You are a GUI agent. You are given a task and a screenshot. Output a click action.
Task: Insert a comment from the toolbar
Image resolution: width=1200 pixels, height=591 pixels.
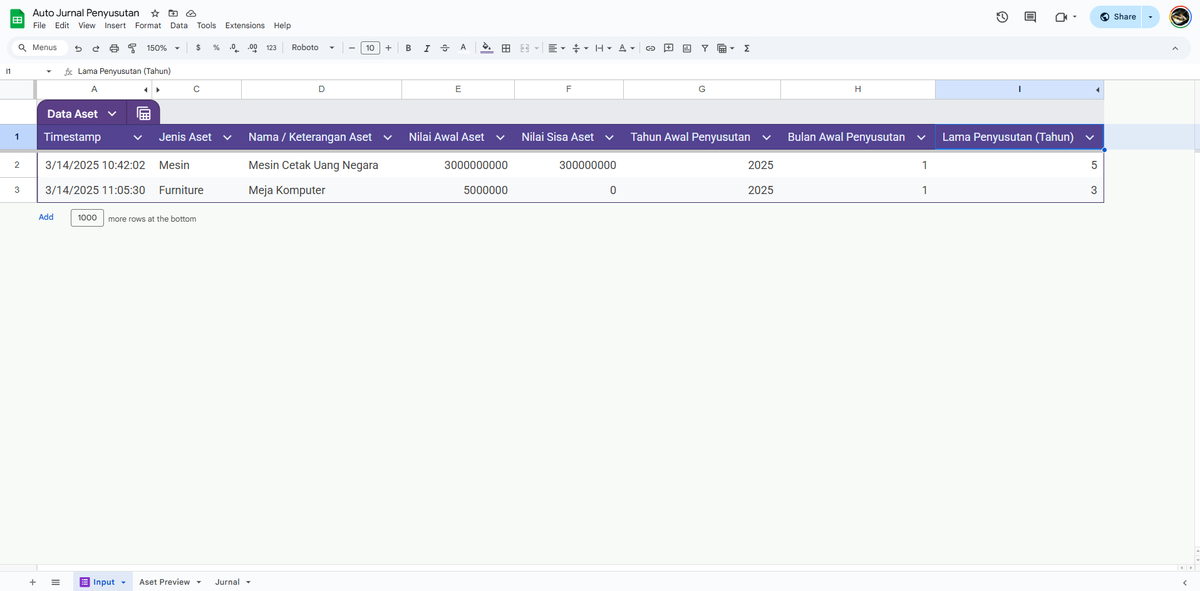(x=669, y=48)
